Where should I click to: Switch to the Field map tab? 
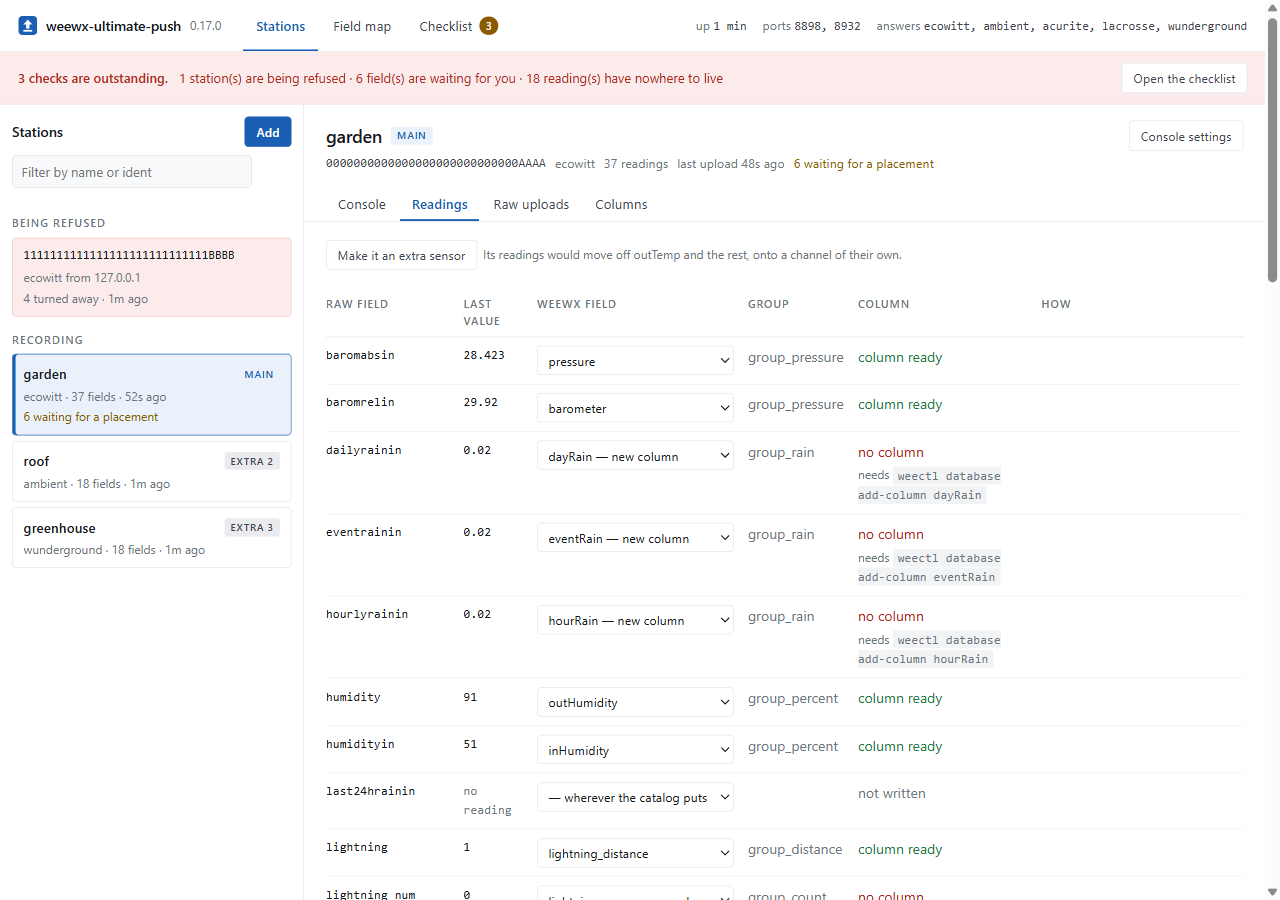pos(362,26)
